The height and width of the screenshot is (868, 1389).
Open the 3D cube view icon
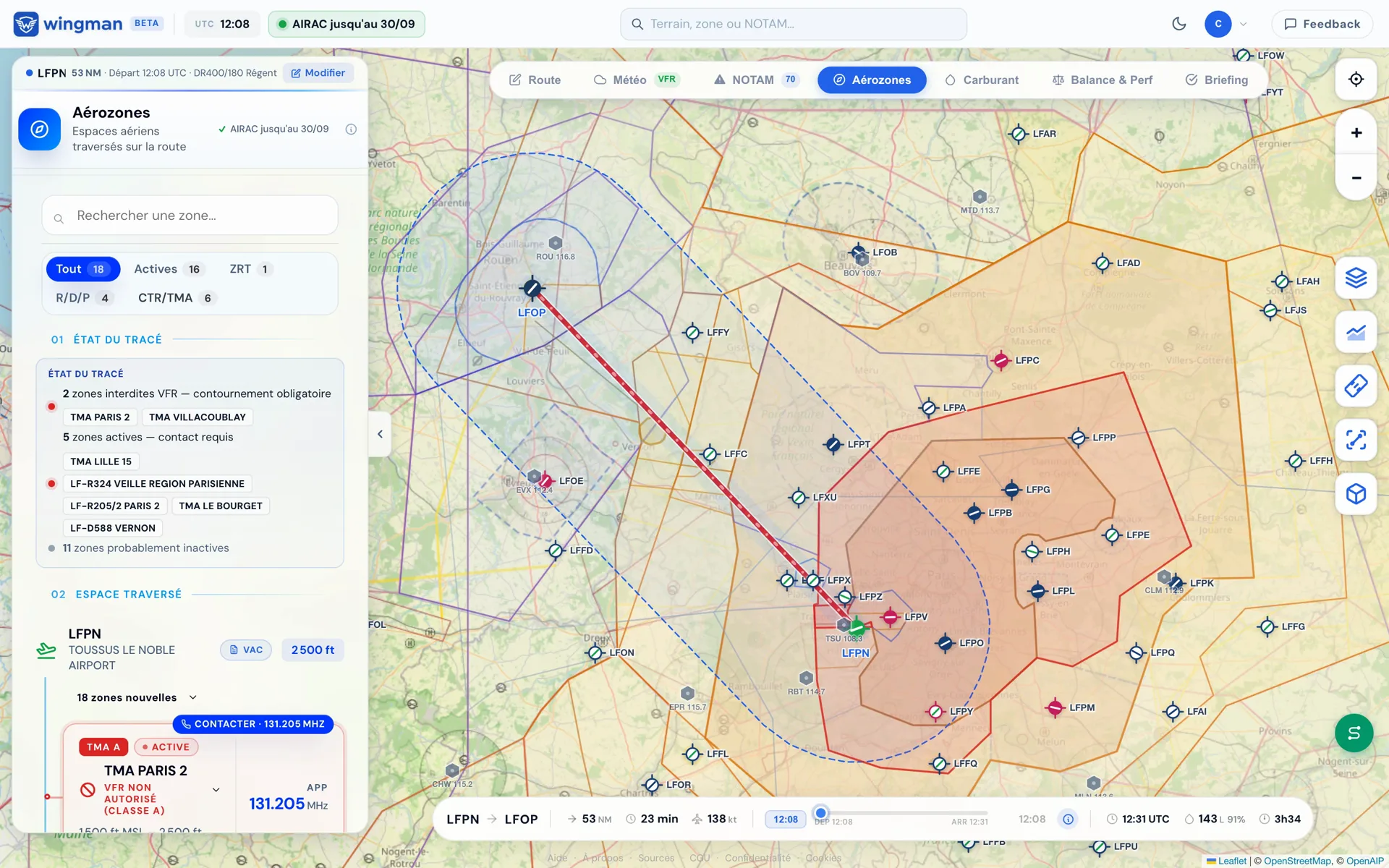point(1356,493)
